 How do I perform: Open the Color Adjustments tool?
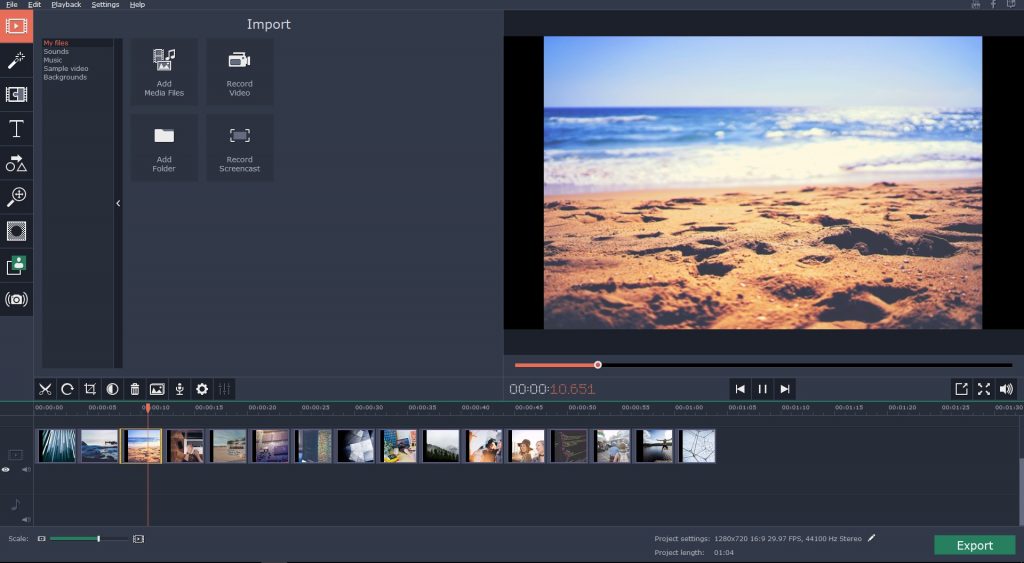tap(112, 389)
